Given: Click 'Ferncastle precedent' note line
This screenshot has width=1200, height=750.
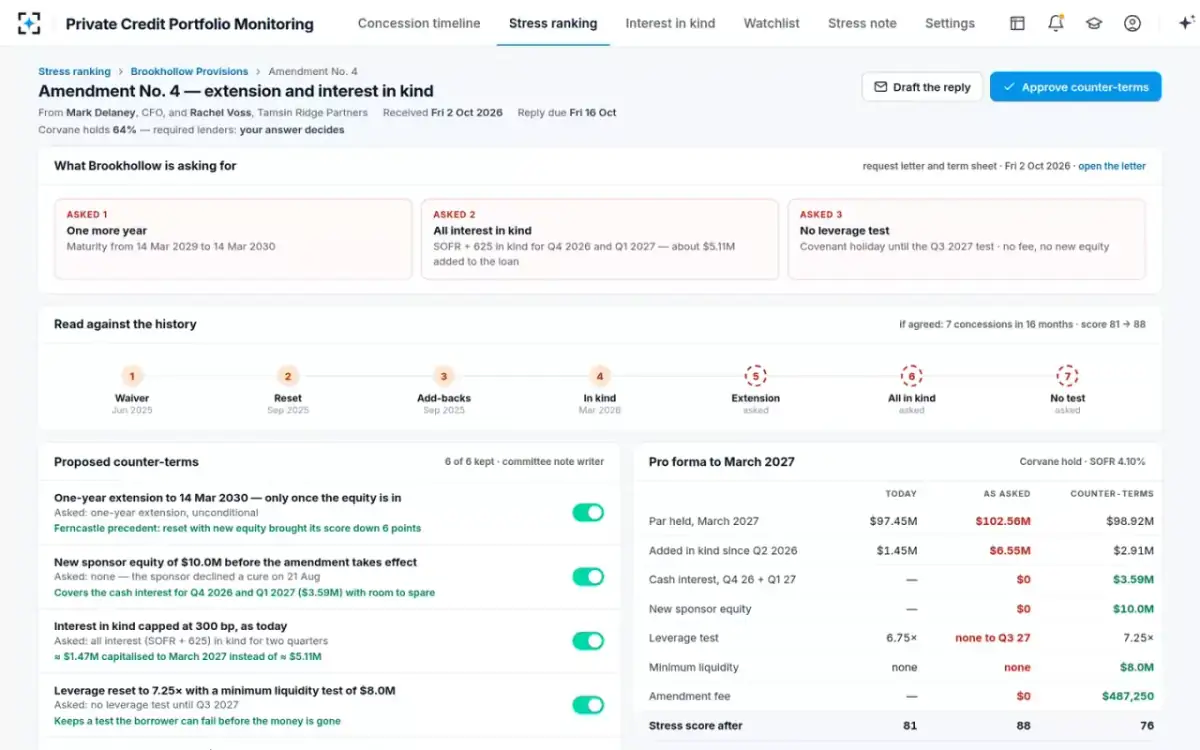Looking at the screenshot, I should (237, 528).
